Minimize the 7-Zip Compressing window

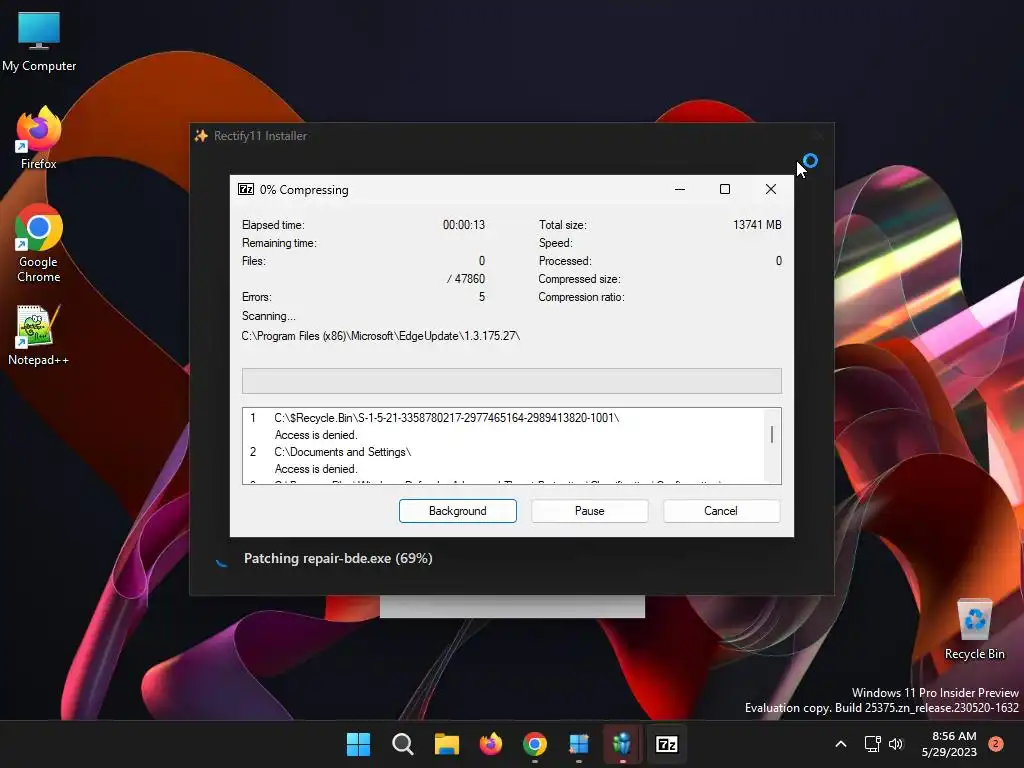(x=680, y=189)
